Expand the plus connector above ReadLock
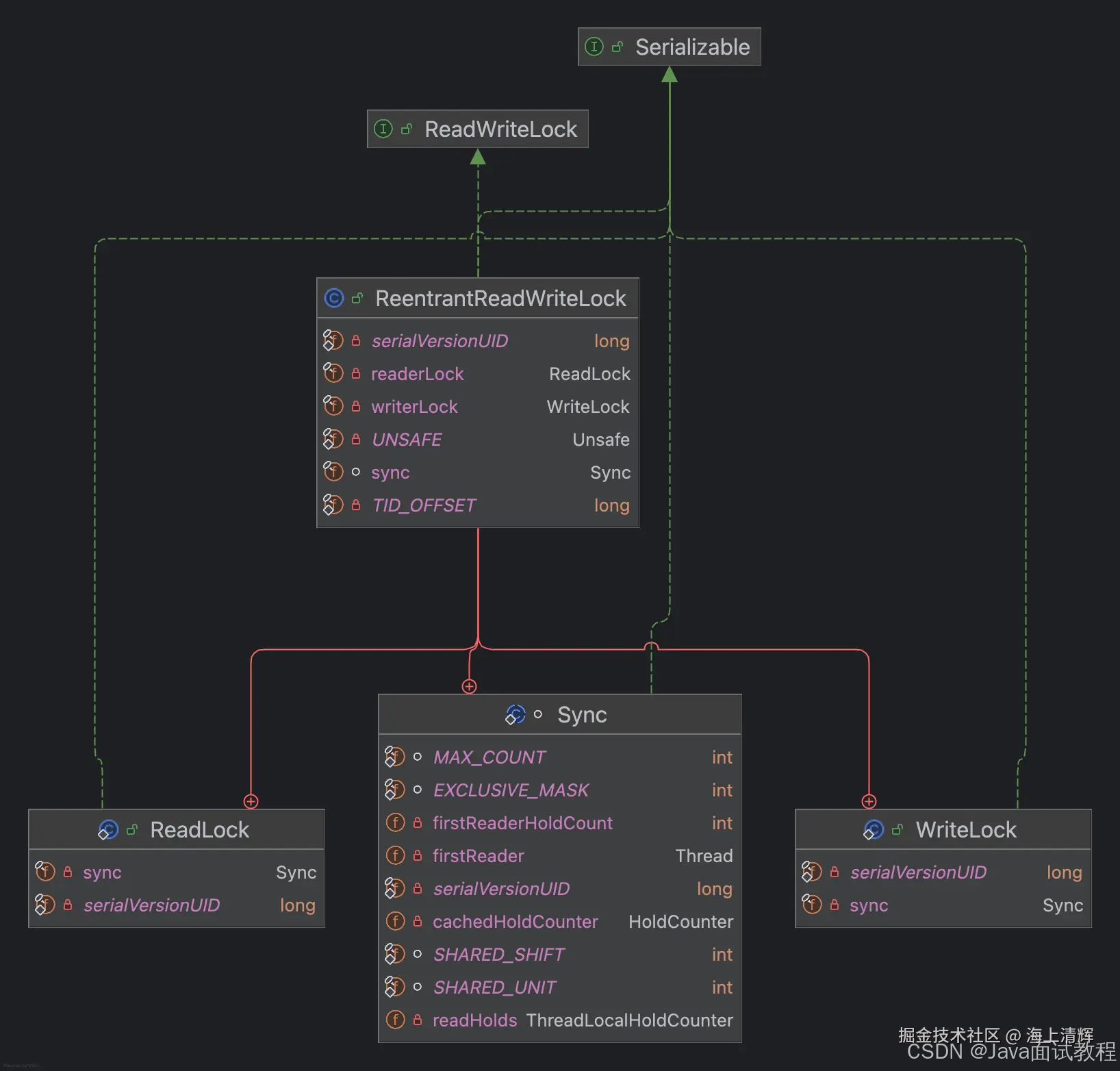This screenshot has width=1120, height=1071. [x=251, y=801]
